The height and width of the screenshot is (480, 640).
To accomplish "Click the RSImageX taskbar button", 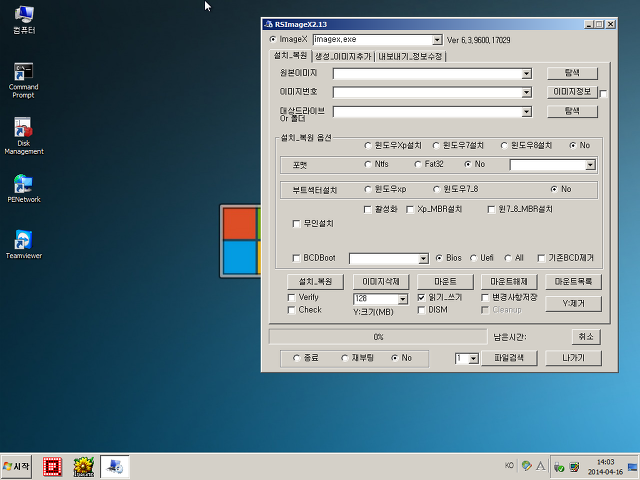I will pos(115,467).
